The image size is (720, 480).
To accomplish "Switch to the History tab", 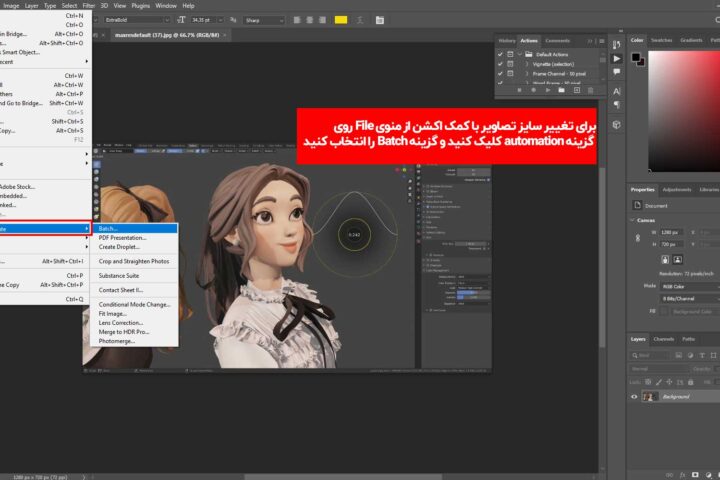I will [507, 41].
